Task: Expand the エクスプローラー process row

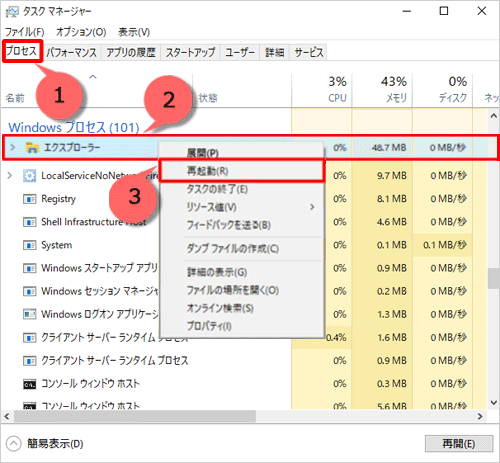Action: [x=13, y=147]
